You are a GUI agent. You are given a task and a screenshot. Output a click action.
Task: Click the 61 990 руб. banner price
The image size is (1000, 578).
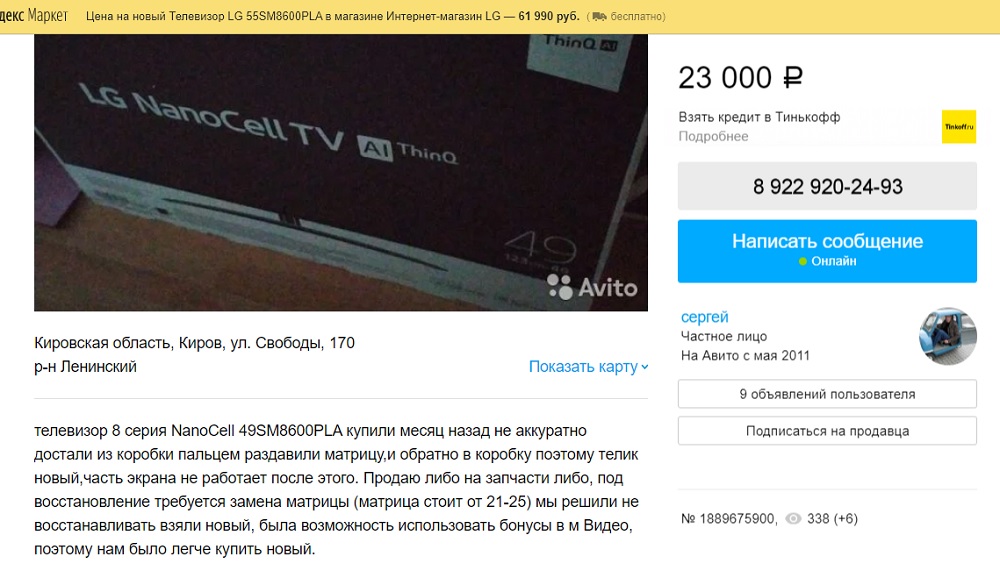click(548, 17)
